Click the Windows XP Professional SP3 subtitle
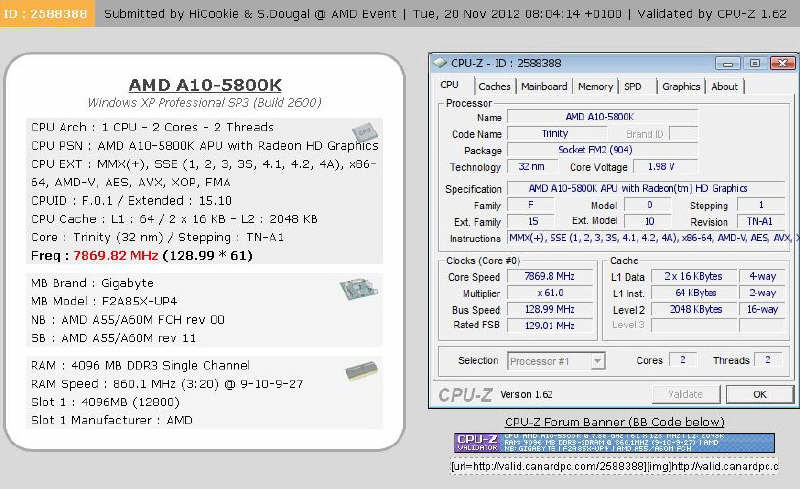The height and width of the screenshot is (489, 800). point(205,103)
